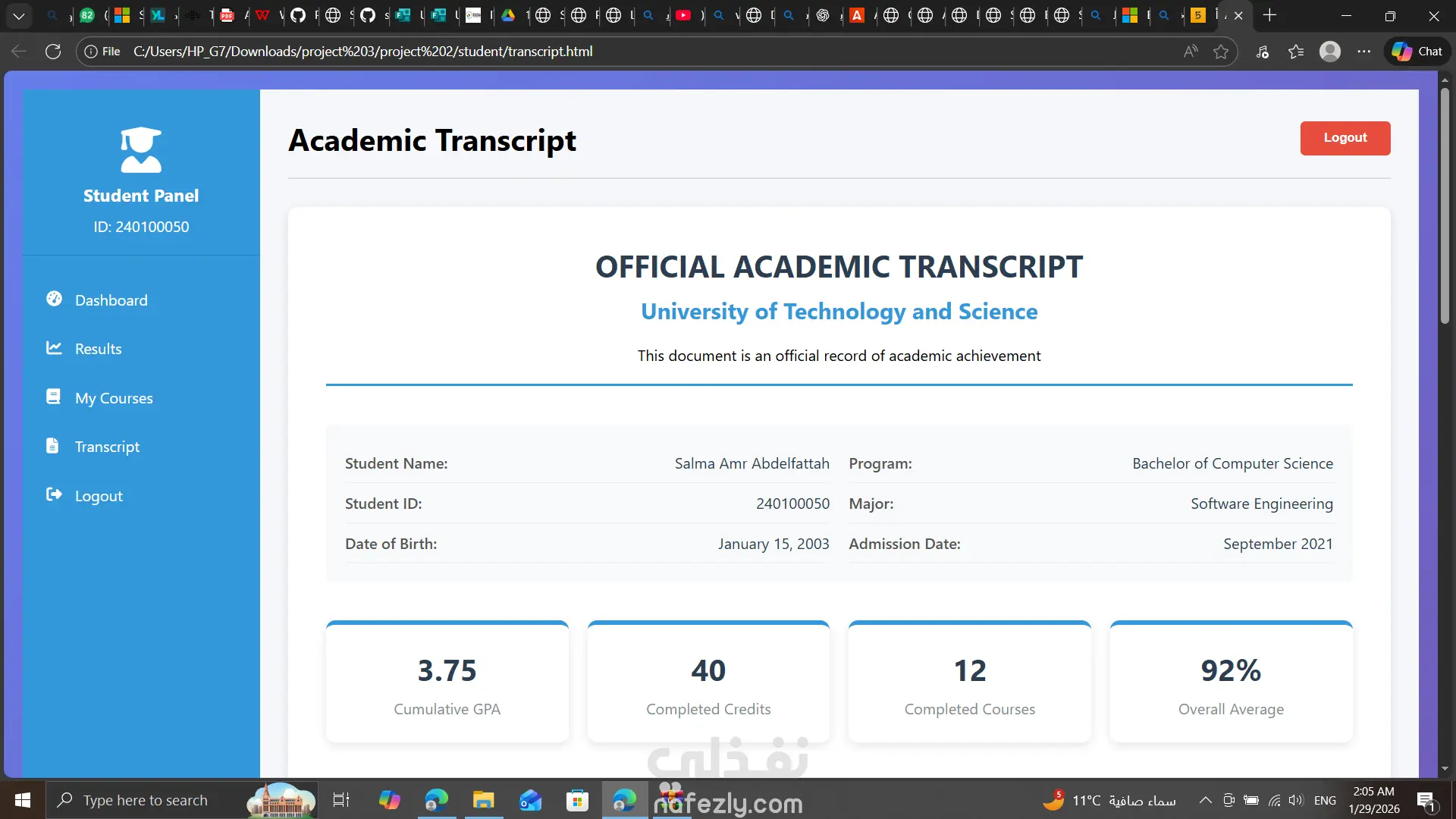The width and height of the screenshot is (1456, 819).
Task: Open the Results menu item
Action: tap(98, 349)
